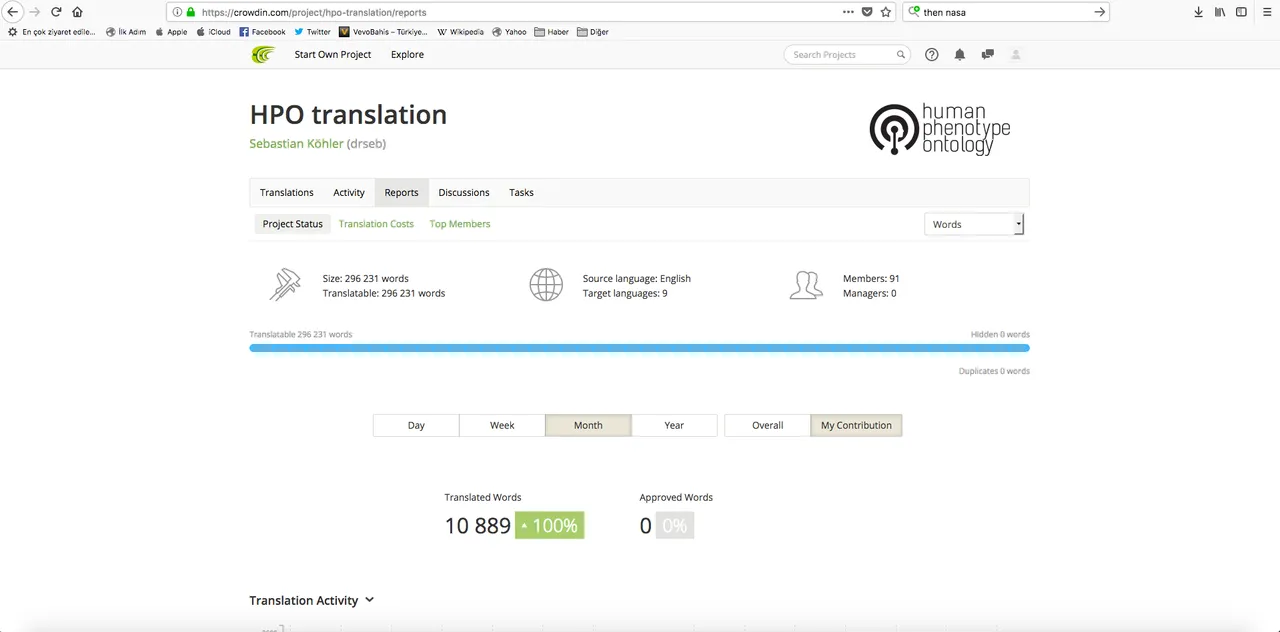The height and width of the screenshot is (632, 1280).
Task: Click the green padlock security icon
Action: (191, 12)
